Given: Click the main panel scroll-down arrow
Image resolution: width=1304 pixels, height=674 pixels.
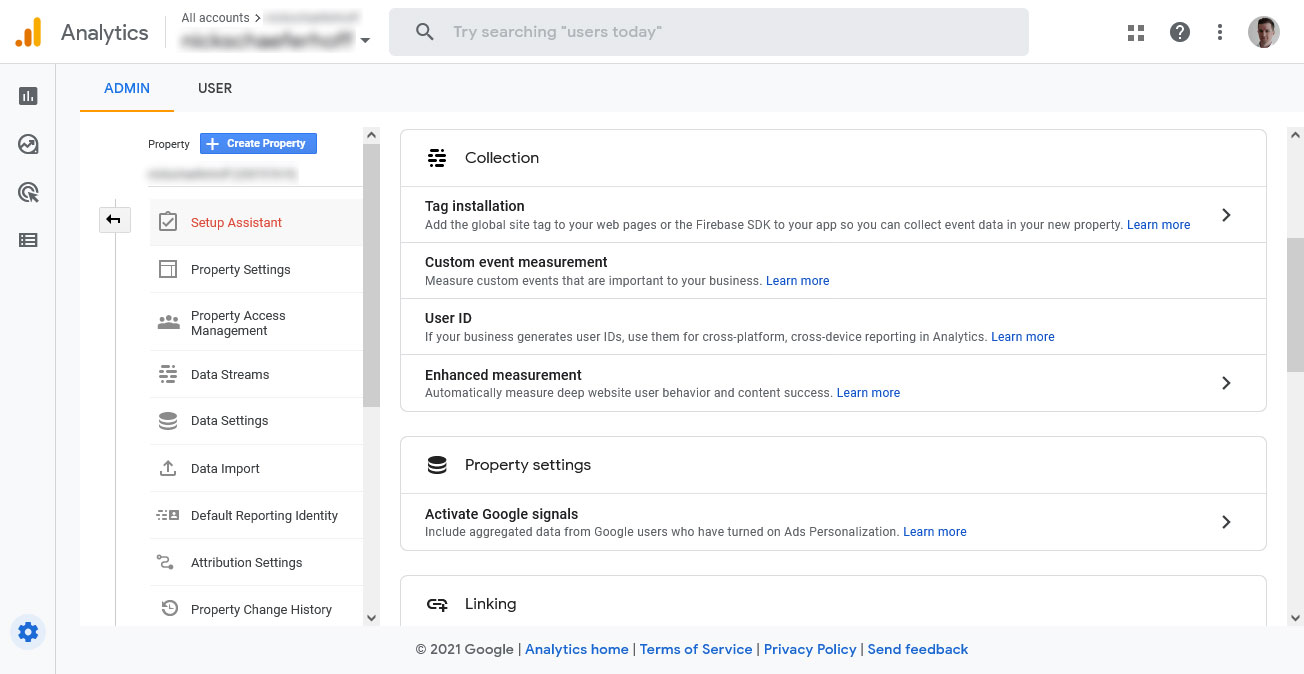Looking at the screenshot, I should (1296, 618).
